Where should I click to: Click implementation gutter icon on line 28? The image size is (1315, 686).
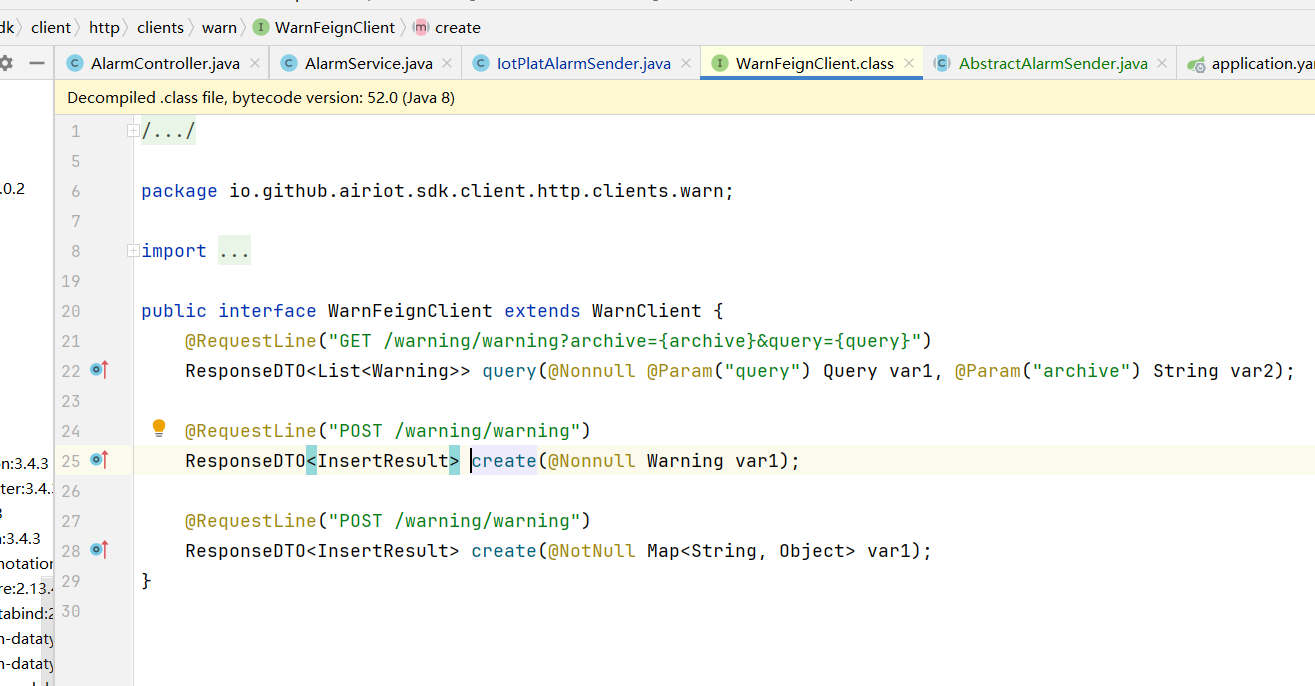(x=98, y=550)
